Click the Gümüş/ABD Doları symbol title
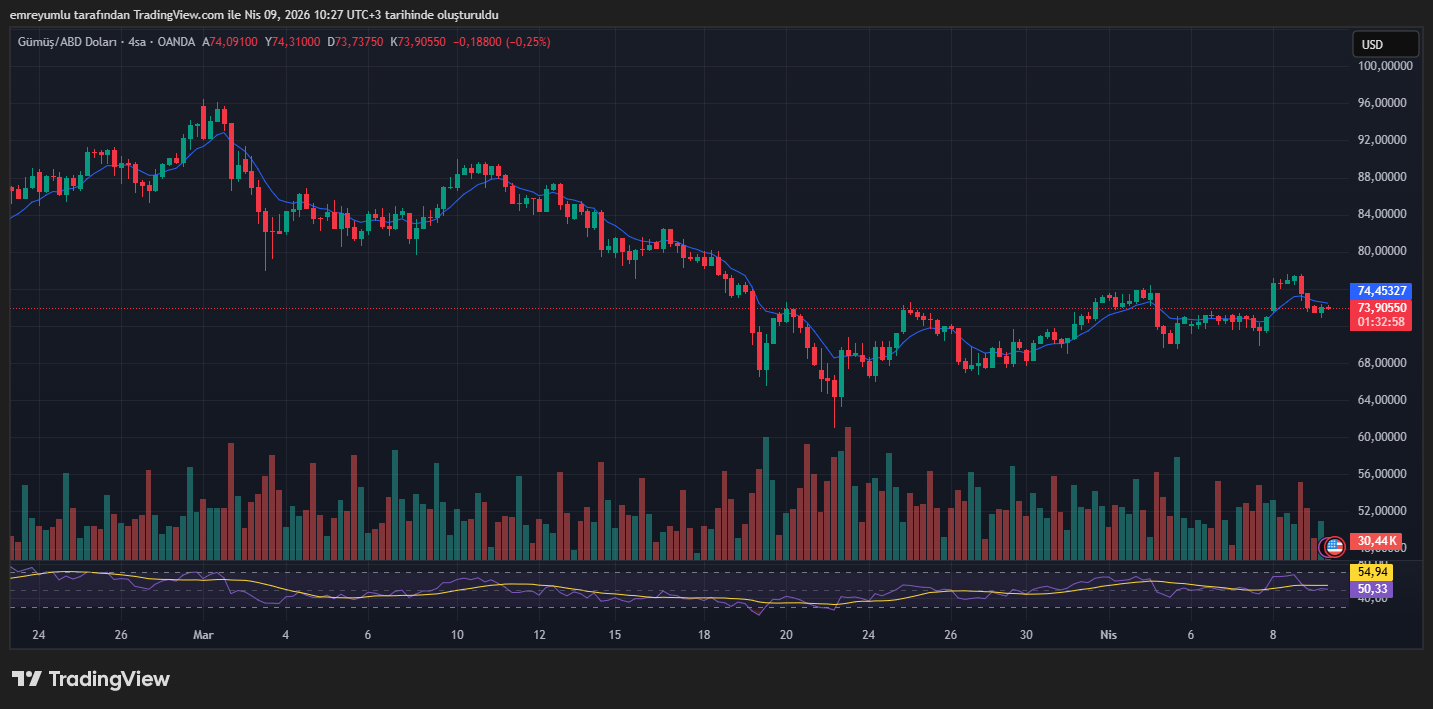 click(66, 42)
